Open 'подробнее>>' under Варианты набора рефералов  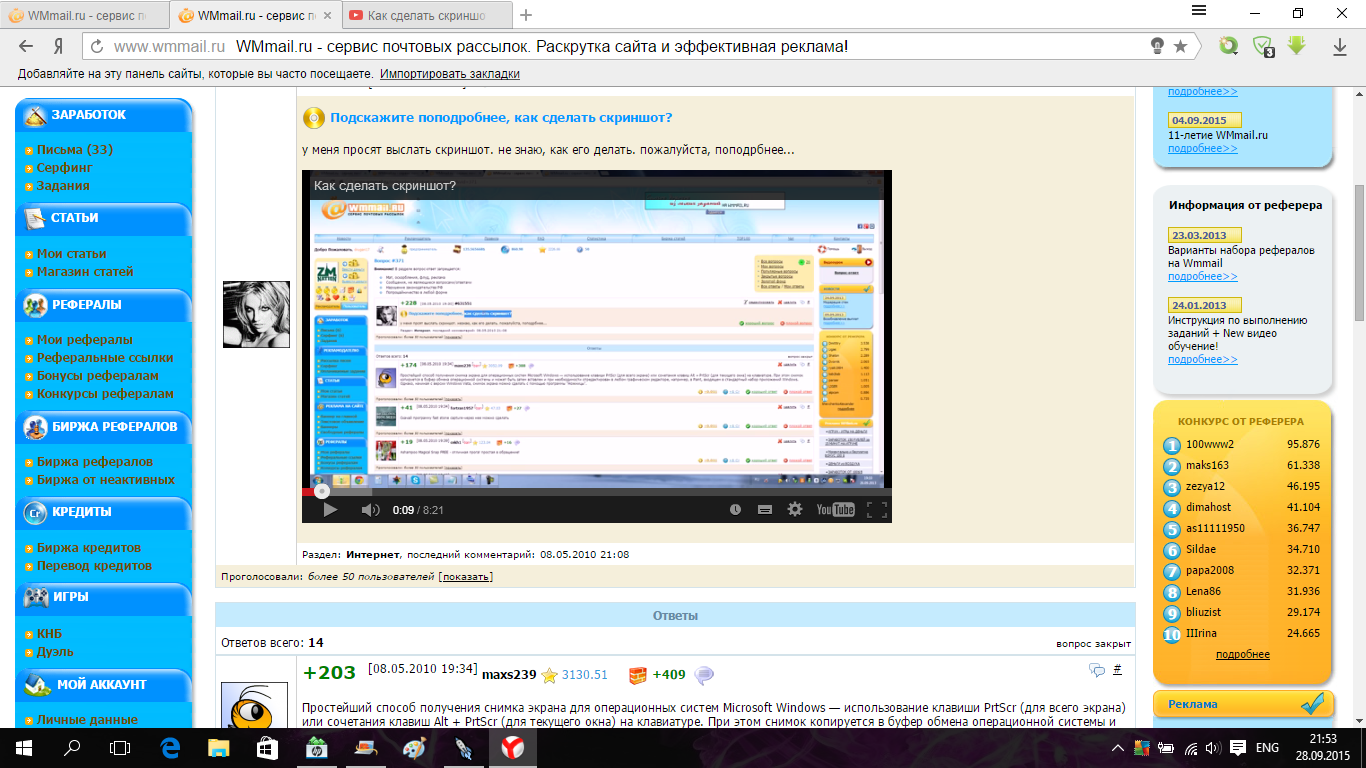pos(1202,277)
